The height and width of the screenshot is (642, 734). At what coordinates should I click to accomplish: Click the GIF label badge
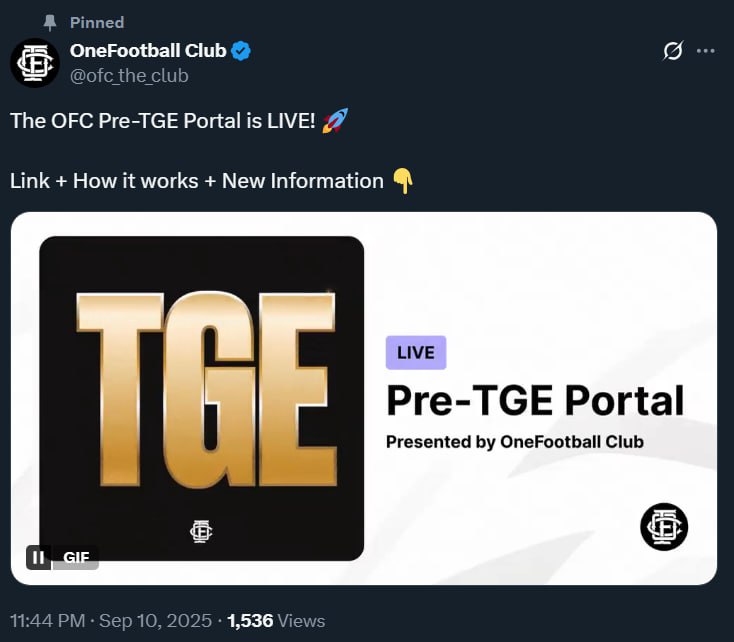point(76,557)
